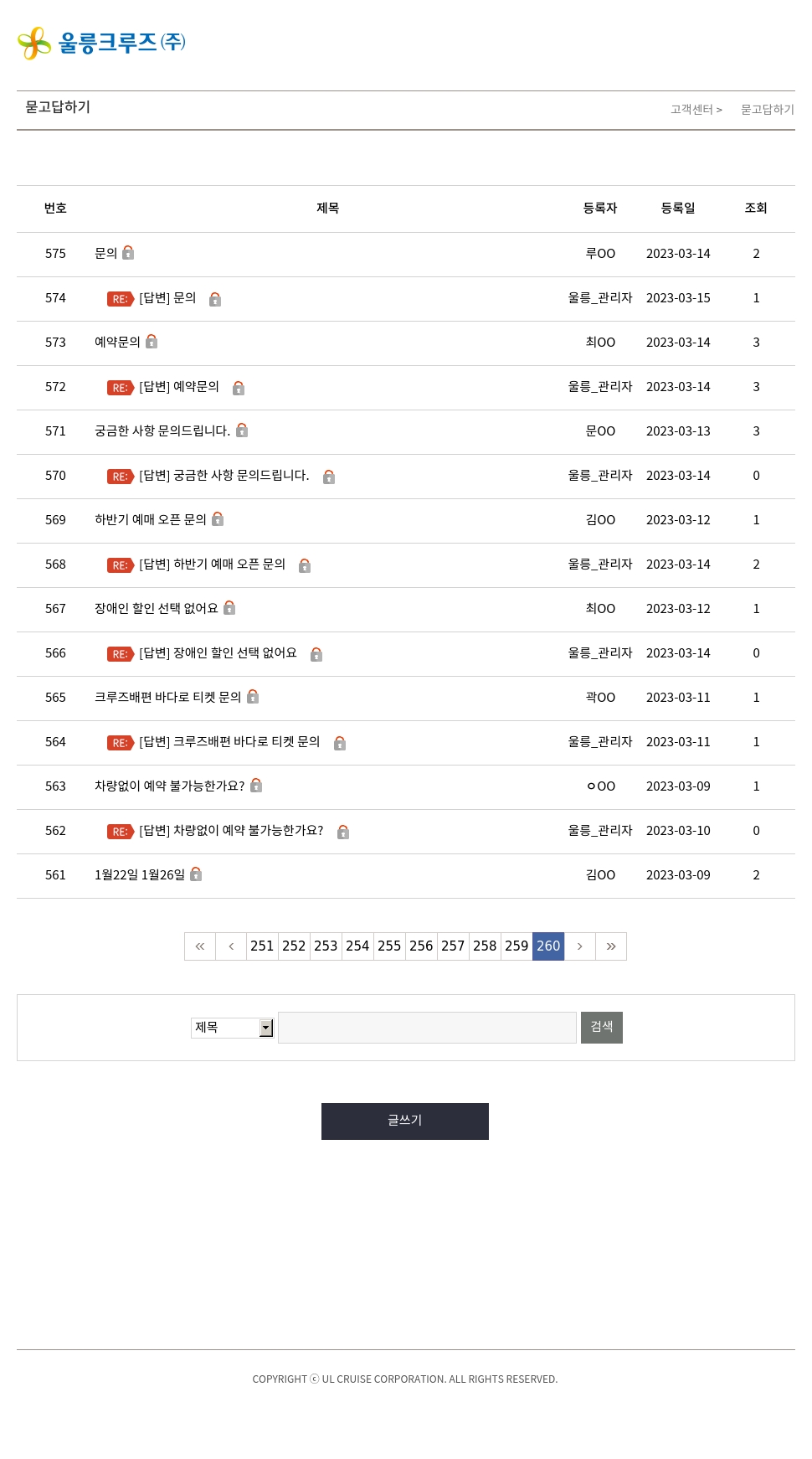Jump to last page with double-right arrow

[611, 946]
